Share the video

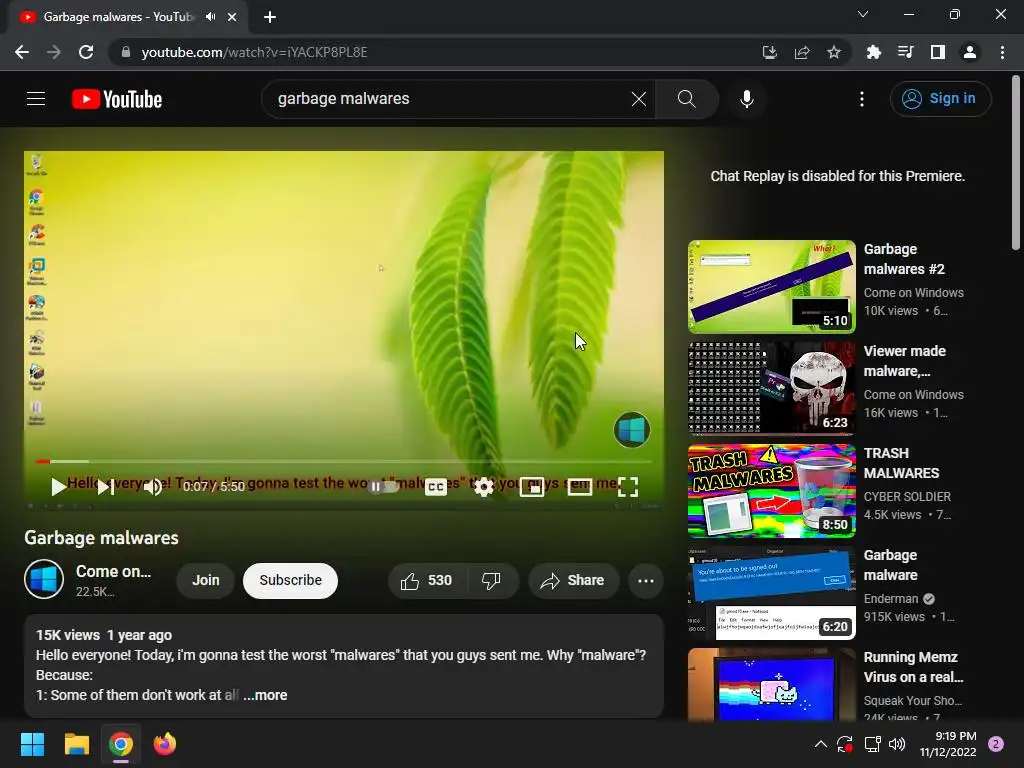tap(573, 581)
